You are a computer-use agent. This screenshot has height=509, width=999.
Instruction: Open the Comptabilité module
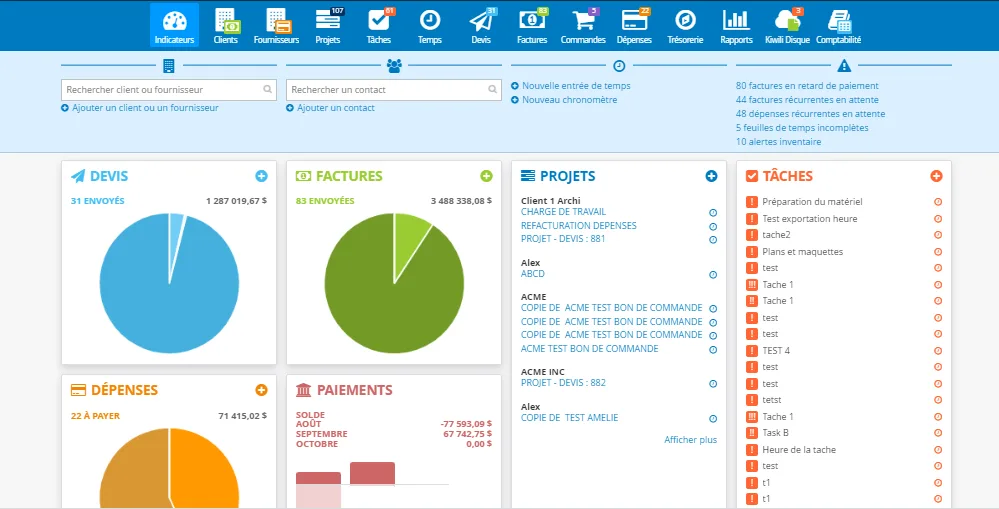838,25
